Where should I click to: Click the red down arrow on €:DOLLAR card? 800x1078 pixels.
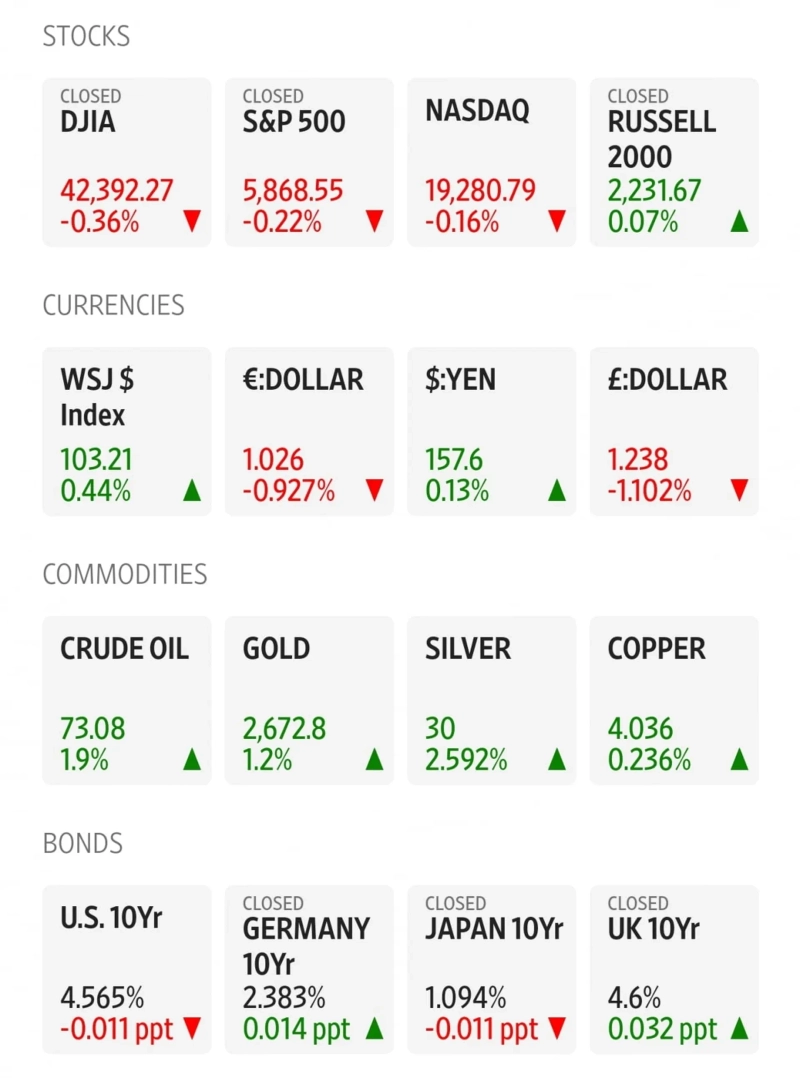(374, 490)
